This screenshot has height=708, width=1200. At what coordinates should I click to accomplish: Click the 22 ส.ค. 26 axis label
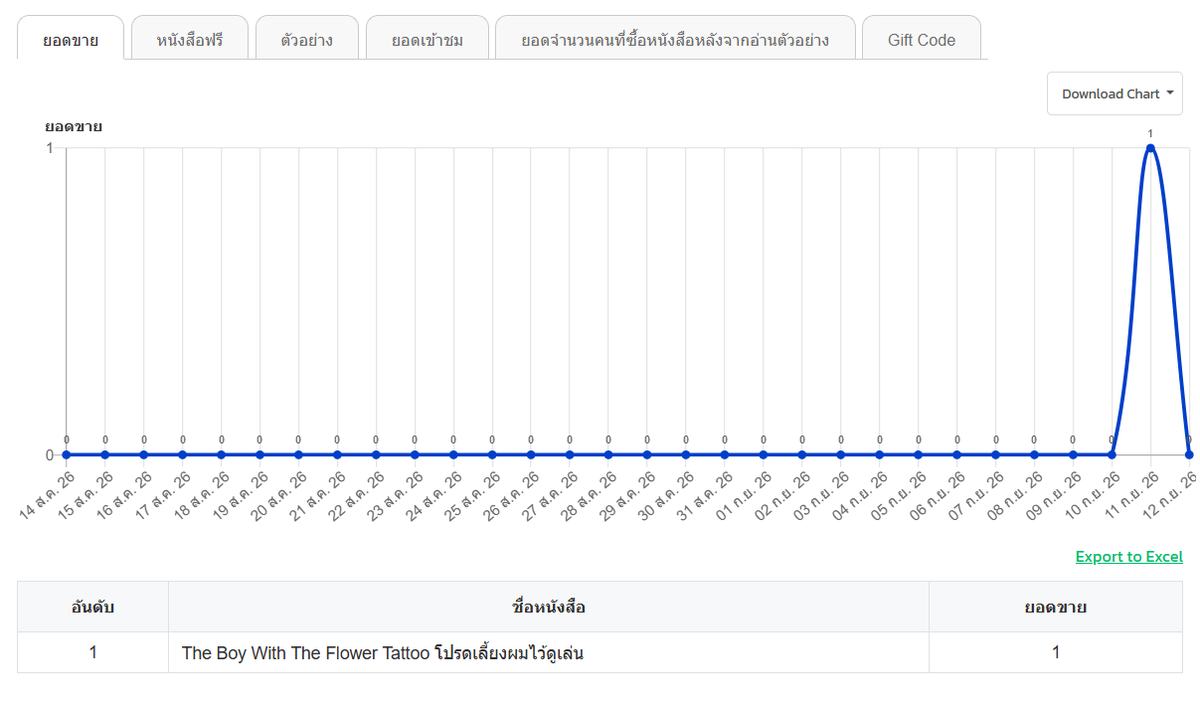coord(359,495)
